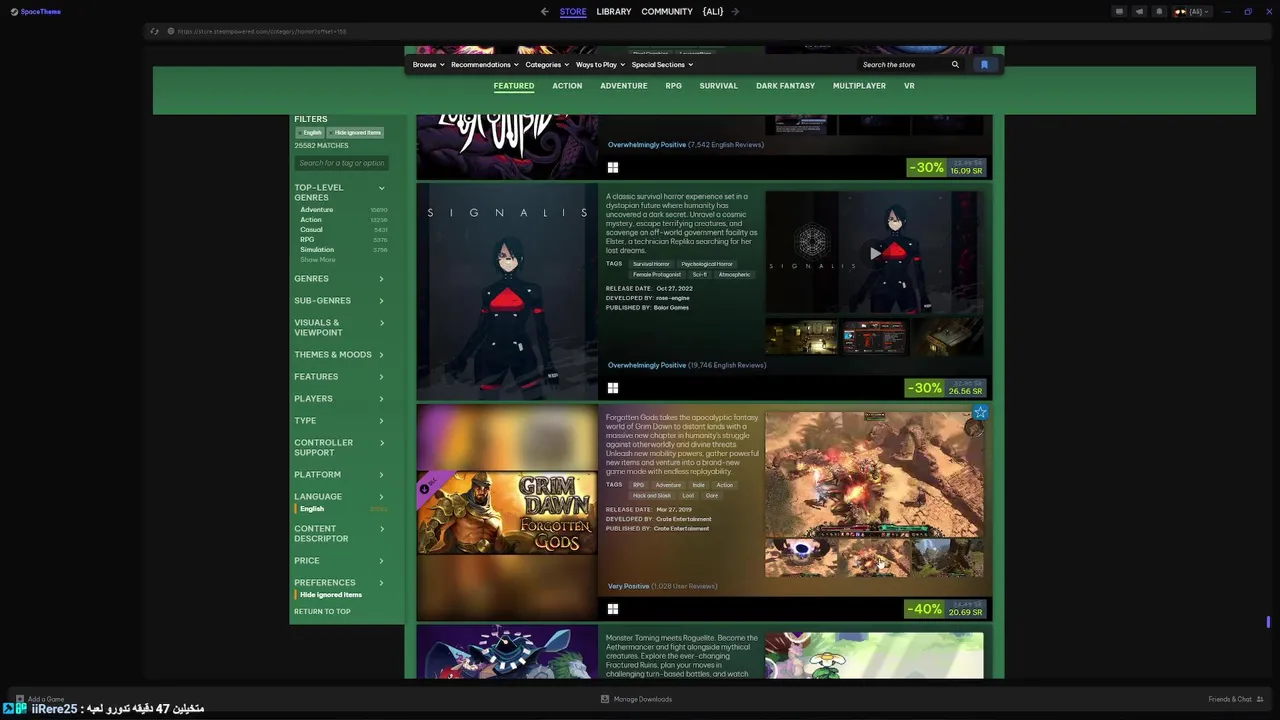Click the store search magnifier icon

955,65
